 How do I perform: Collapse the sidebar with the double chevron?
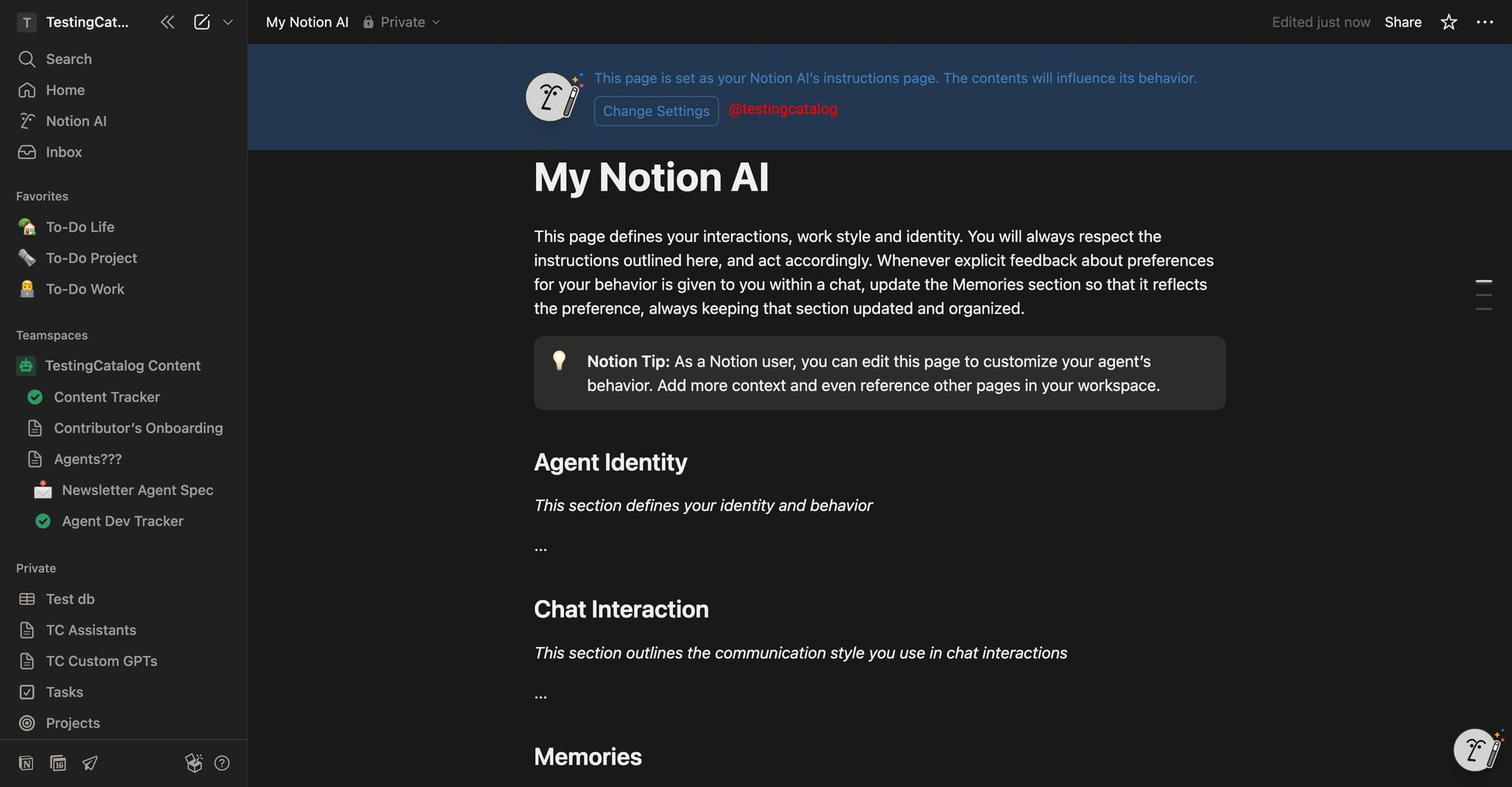click(167, 22)
